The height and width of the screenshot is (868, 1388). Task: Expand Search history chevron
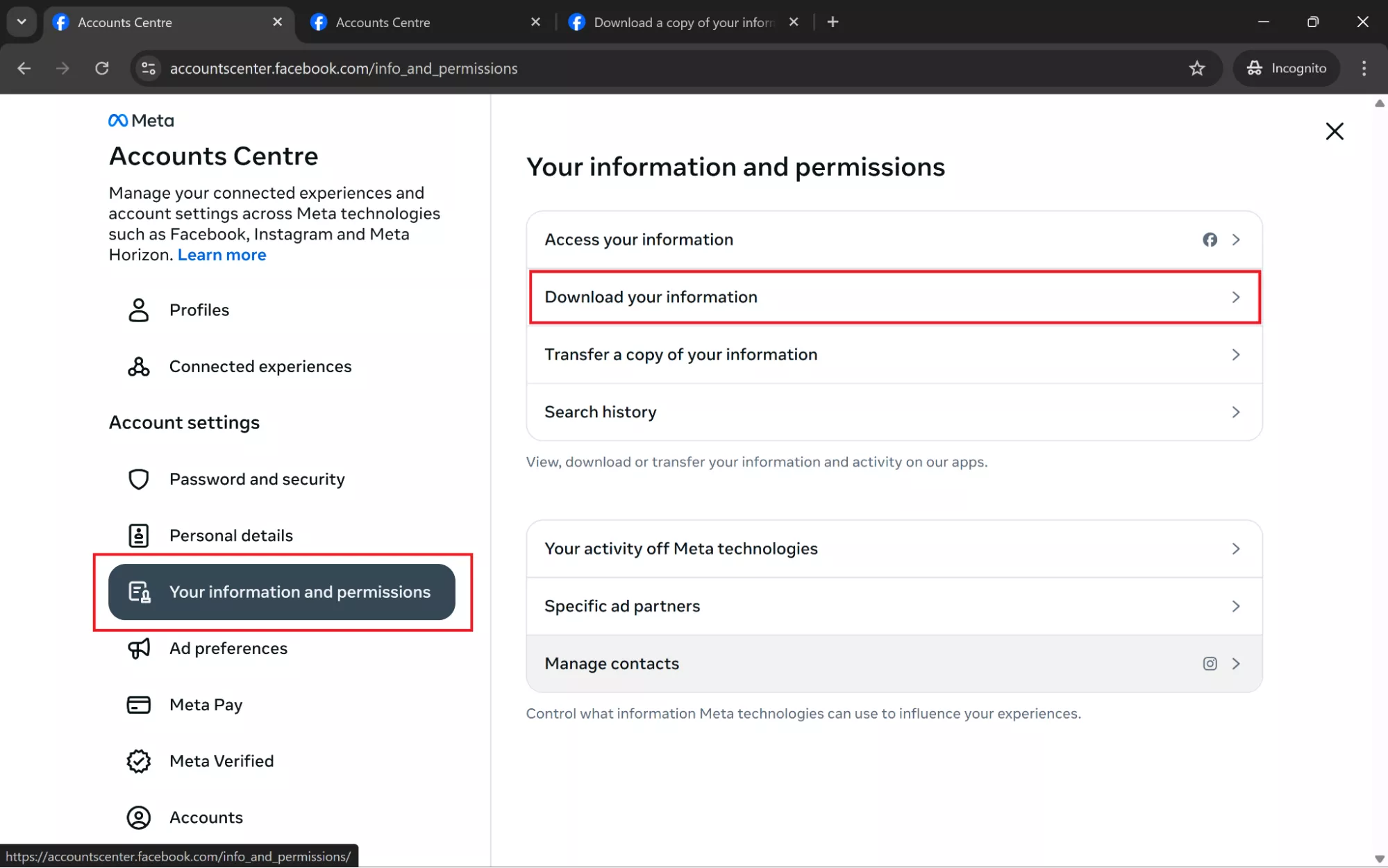click(1235, 412)
